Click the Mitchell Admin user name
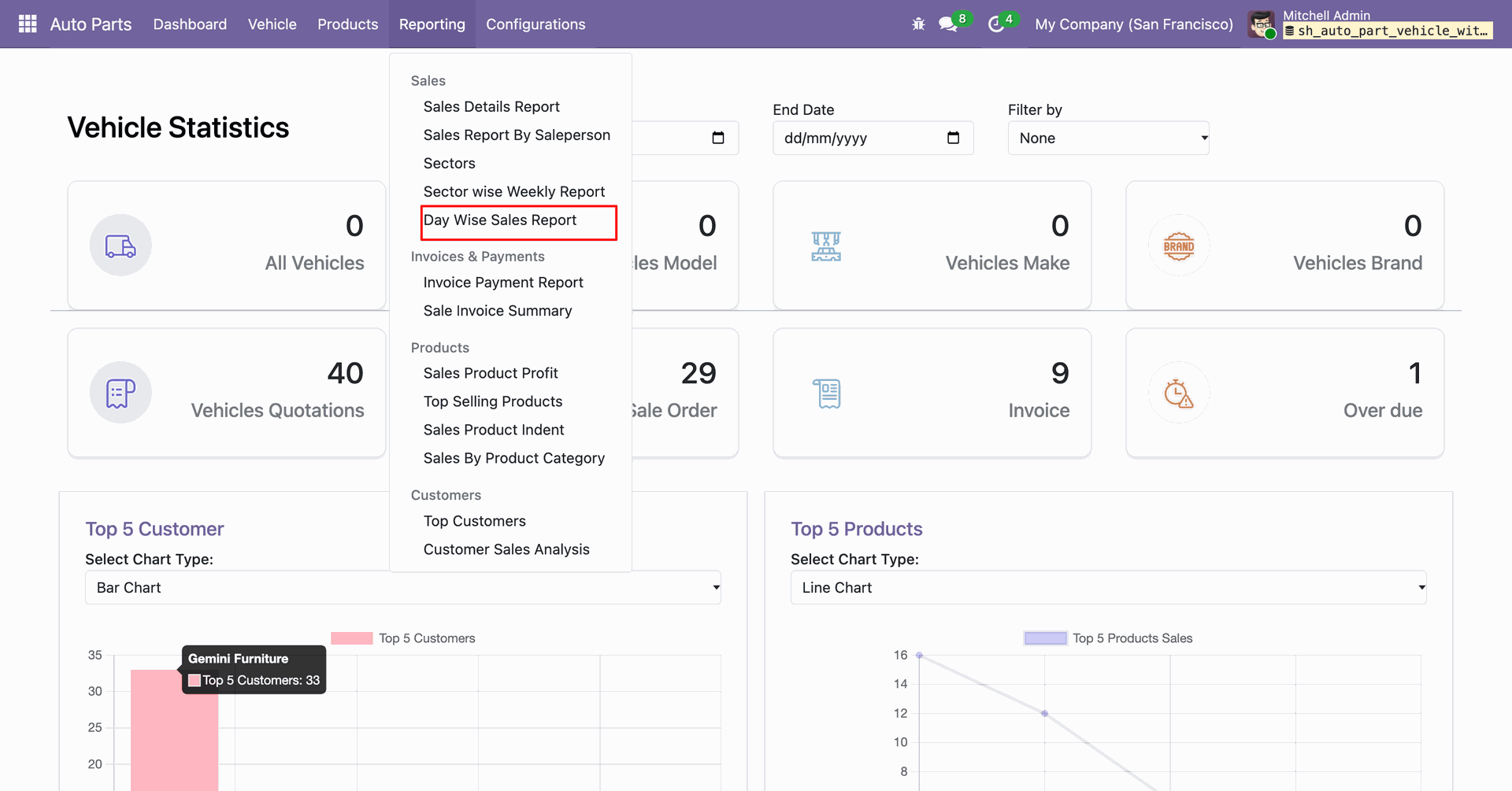1512x791 pixels. pos(1326,15)
